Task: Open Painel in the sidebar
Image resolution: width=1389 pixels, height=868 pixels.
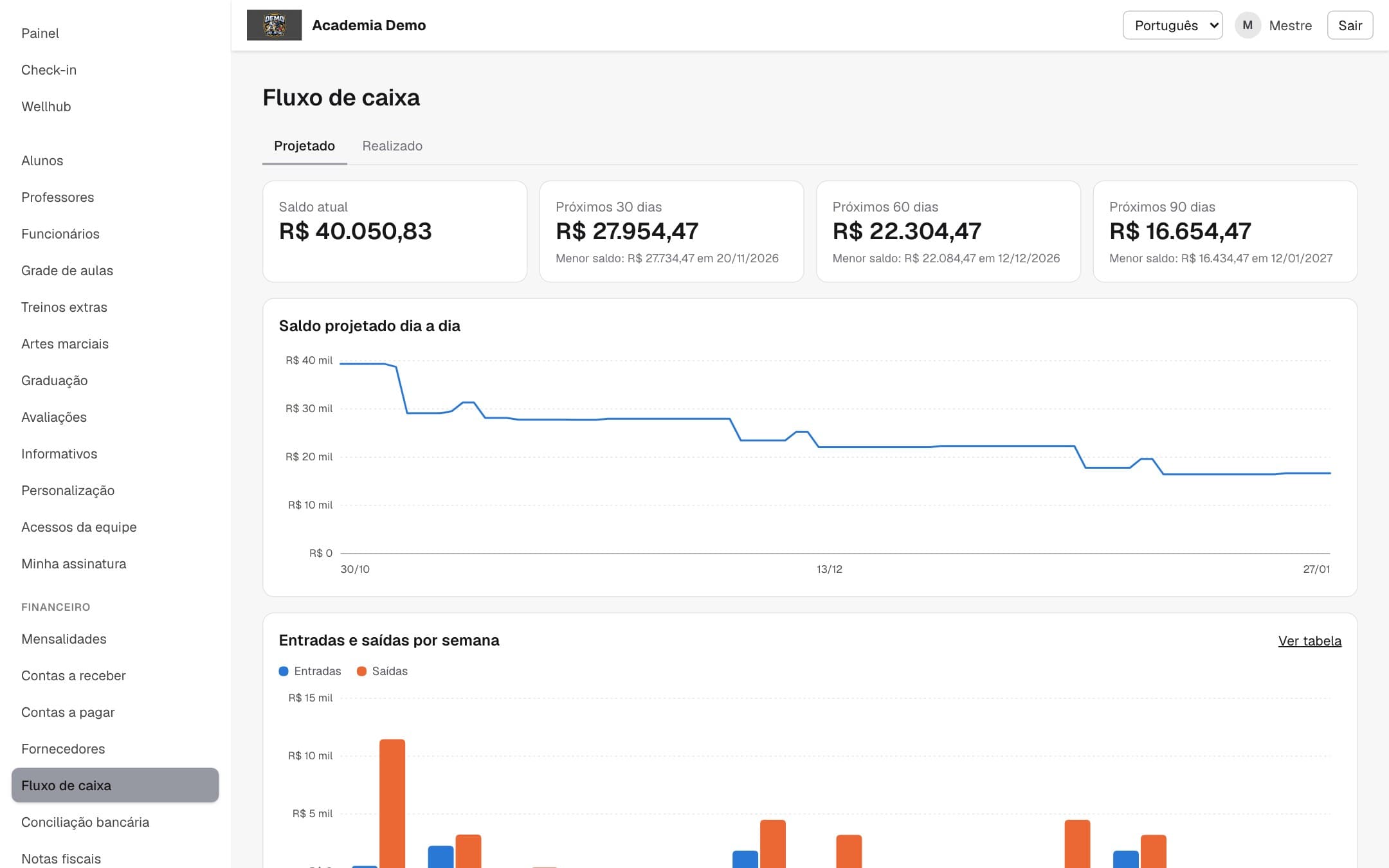Action: [115, 33]
